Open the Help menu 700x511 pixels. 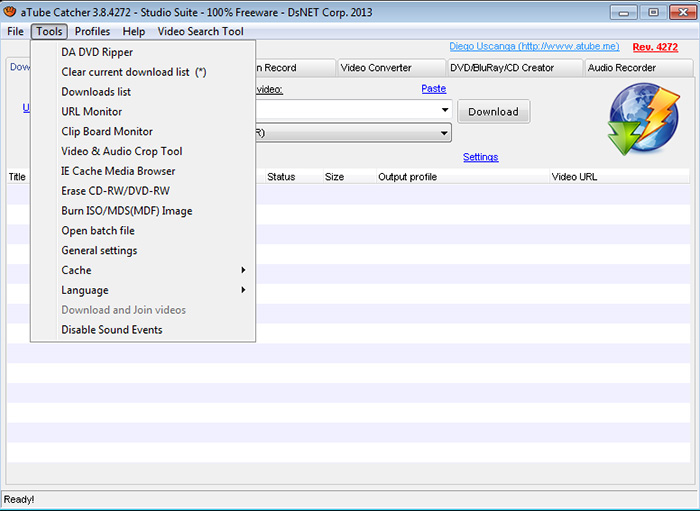[x=133, y=32]
